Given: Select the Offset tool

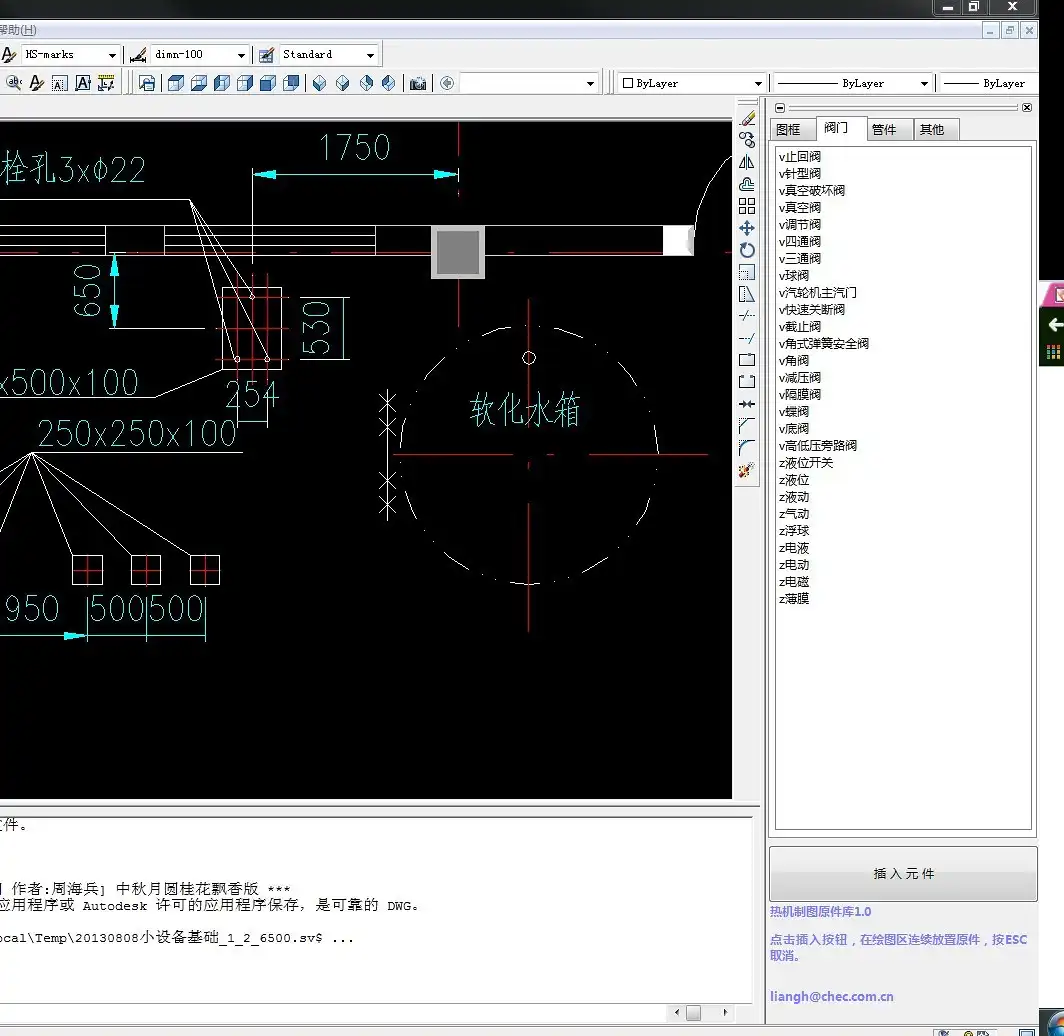Looking at the screenshot, I should point(747,184).
